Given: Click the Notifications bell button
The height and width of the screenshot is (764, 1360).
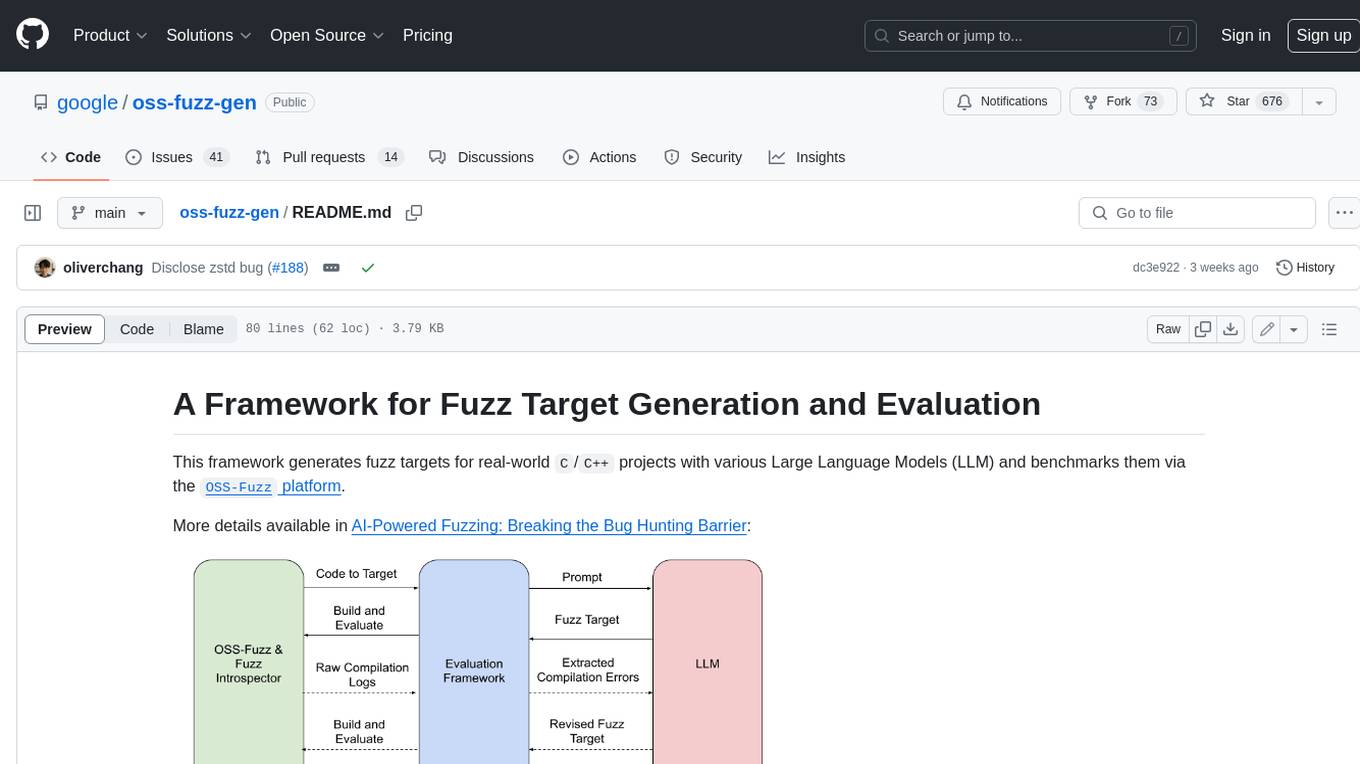Looking at the screenshot, I should tap(1002, 102).
